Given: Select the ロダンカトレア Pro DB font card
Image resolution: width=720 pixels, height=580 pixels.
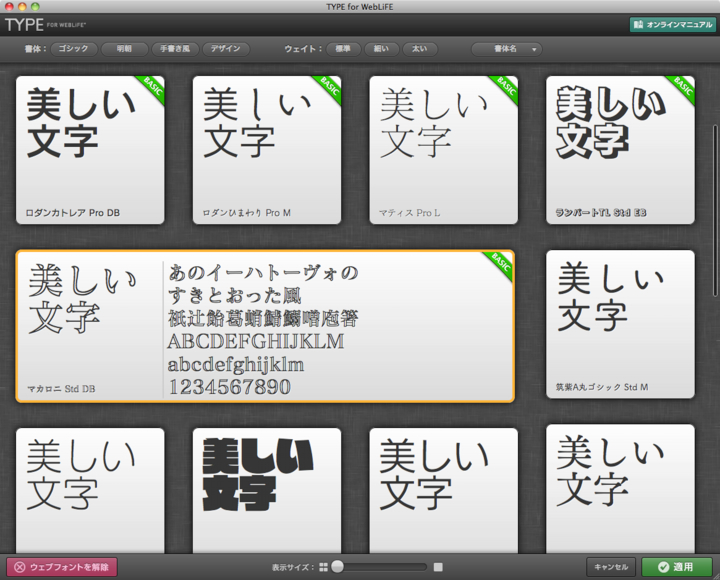Looking at the screenshot, I should (x=90, y=150).
